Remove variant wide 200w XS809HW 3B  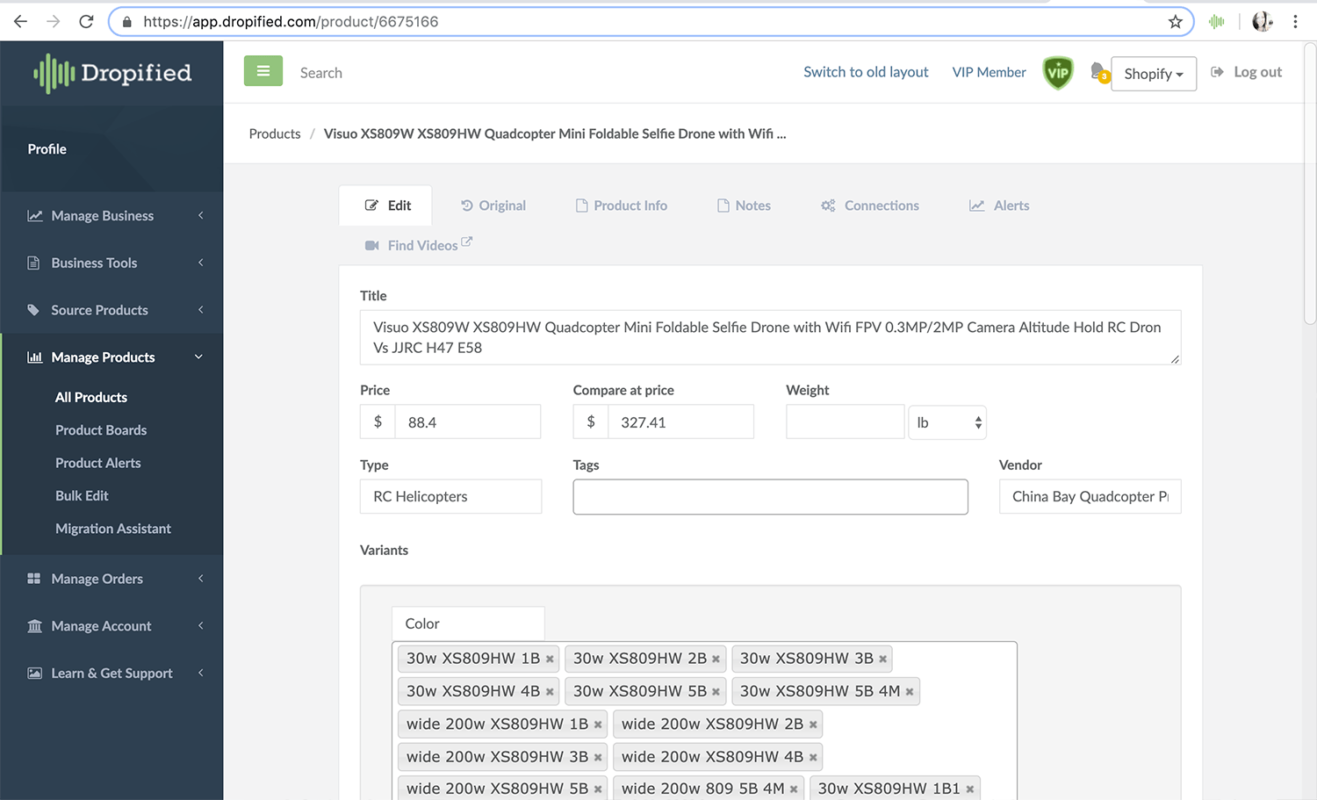coord(598,758)
